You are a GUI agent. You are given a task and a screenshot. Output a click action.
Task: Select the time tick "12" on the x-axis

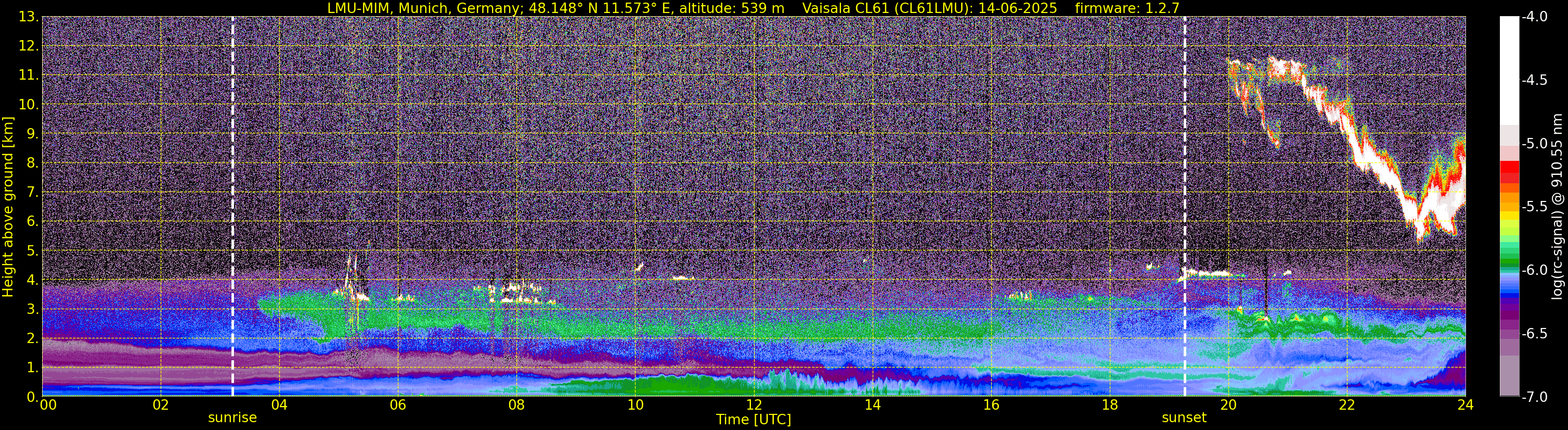tap(754, 405)
